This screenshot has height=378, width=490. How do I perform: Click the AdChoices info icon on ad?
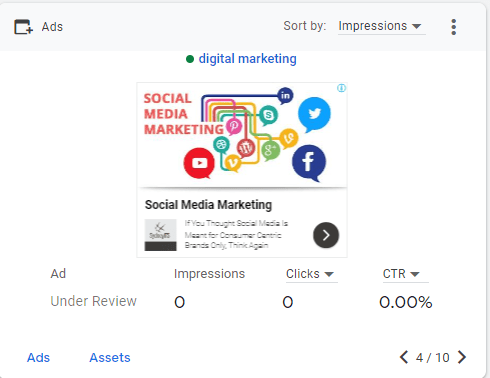(x=341, y=88)
